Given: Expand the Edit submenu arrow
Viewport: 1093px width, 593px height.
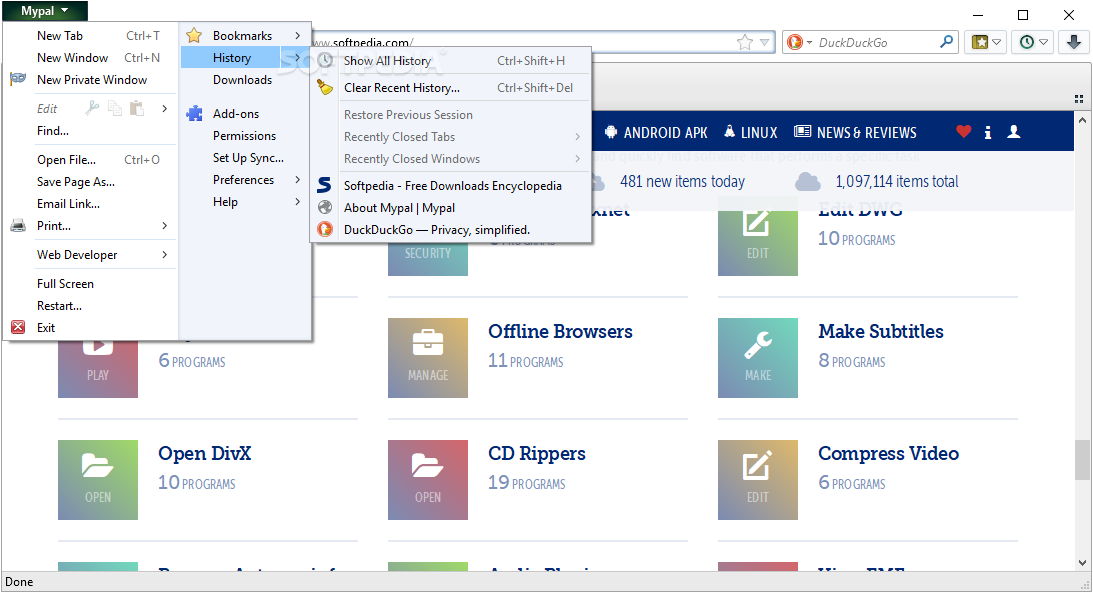Looking at the screenshot, I should coord(165,108).
